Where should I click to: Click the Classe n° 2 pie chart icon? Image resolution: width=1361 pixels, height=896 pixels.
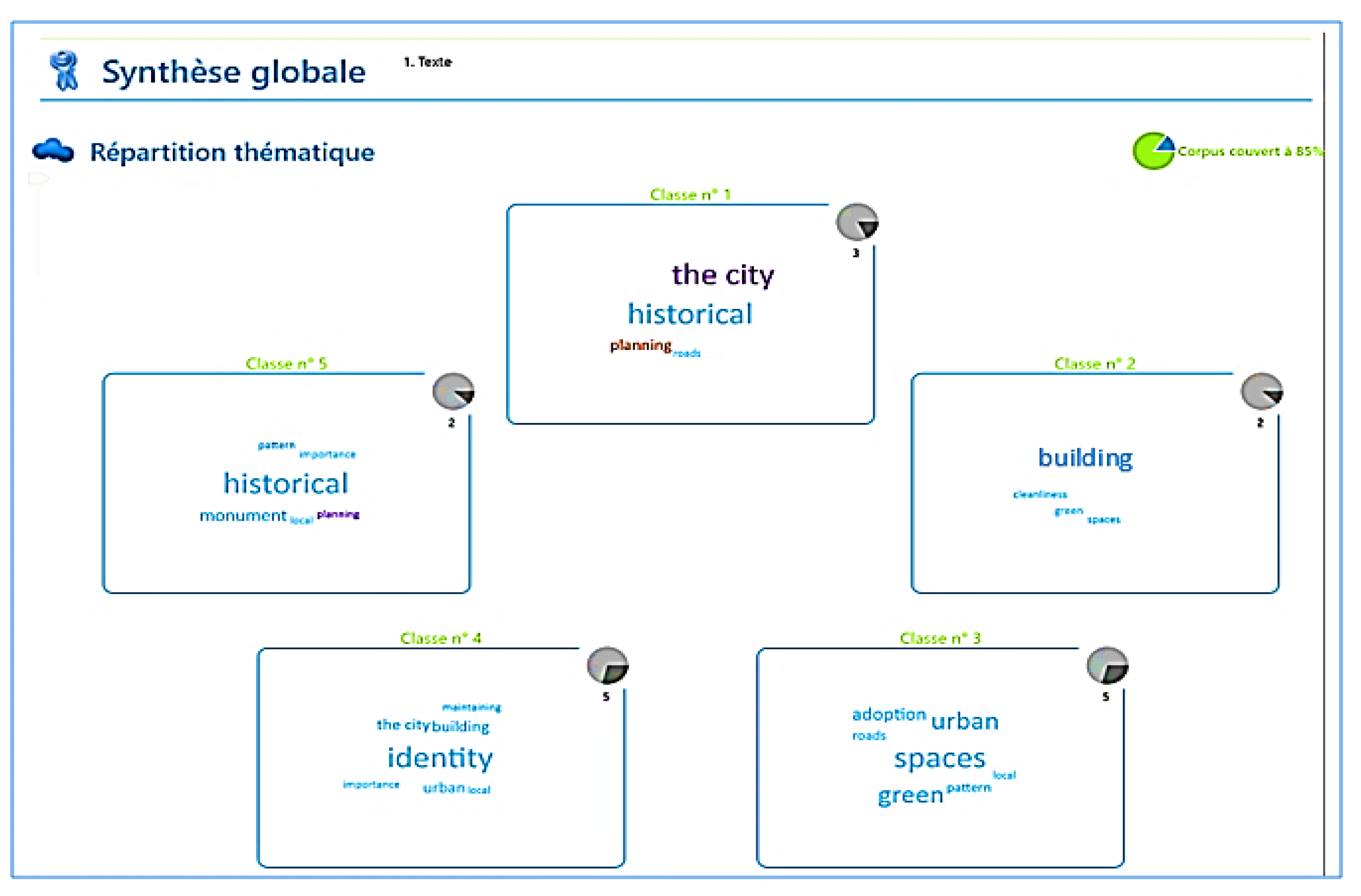[x=1261, y=392]
